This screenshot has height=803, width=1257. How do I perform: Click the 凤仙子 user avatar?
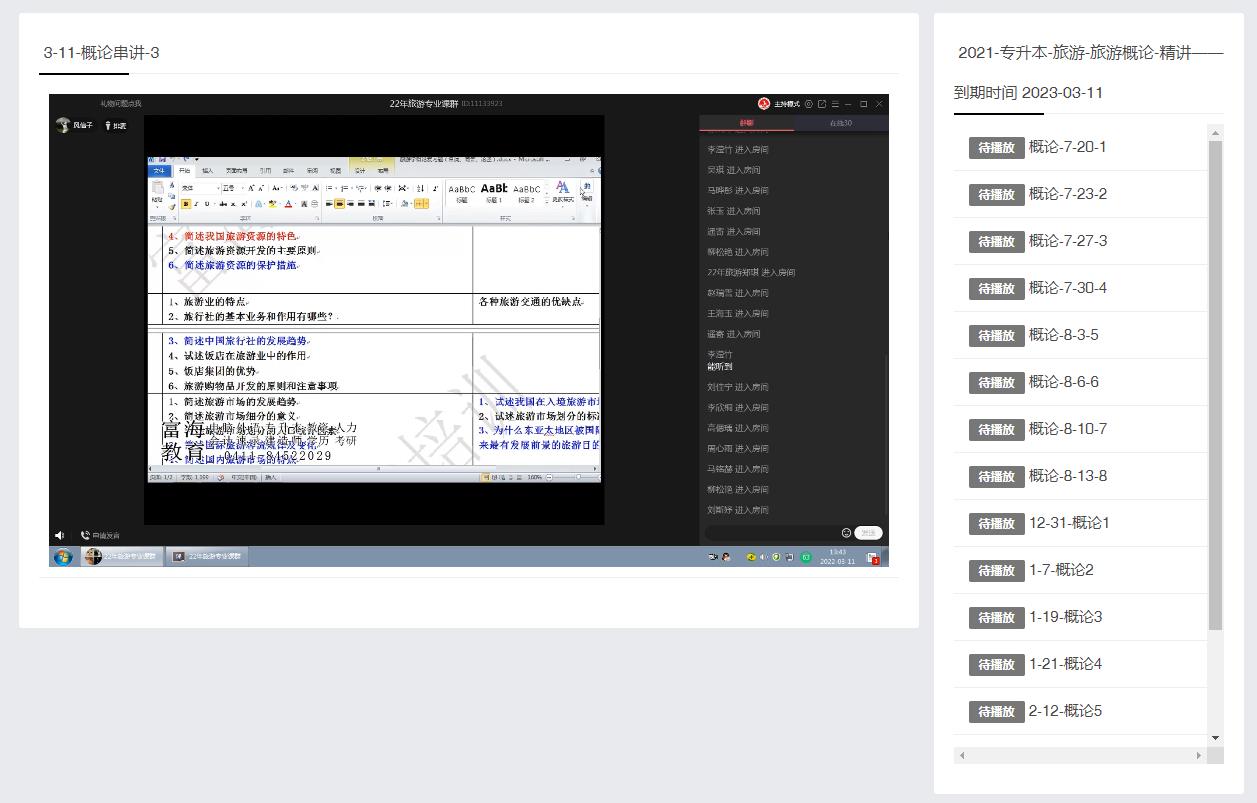tap(63, 126)
